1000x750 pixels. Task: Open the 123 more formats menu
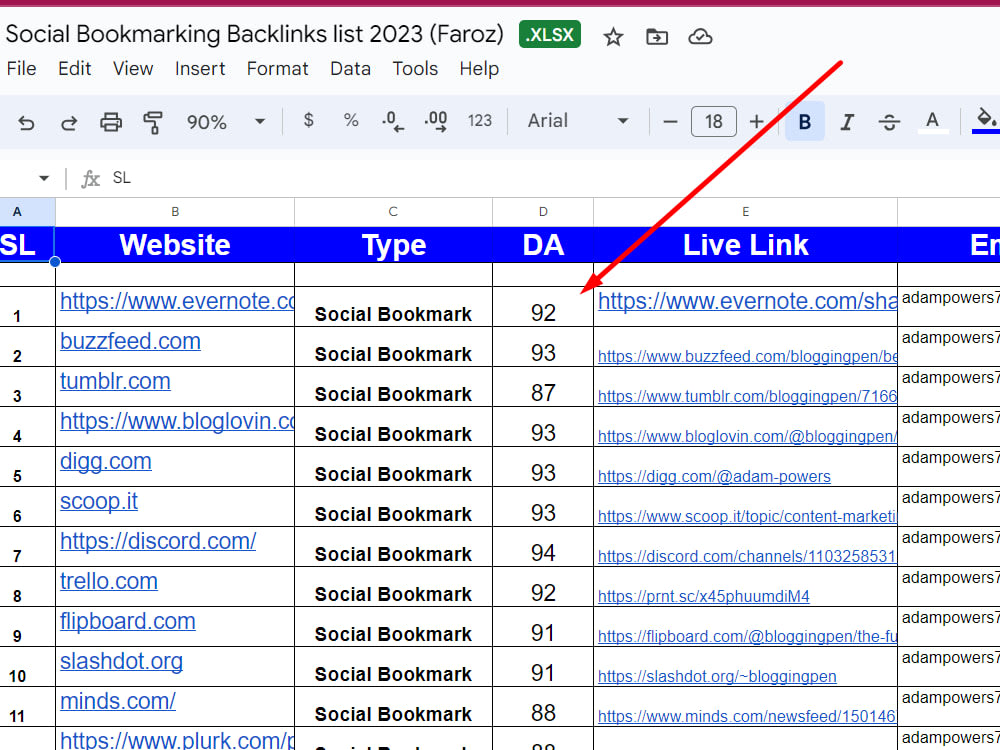tap(480, 121)
